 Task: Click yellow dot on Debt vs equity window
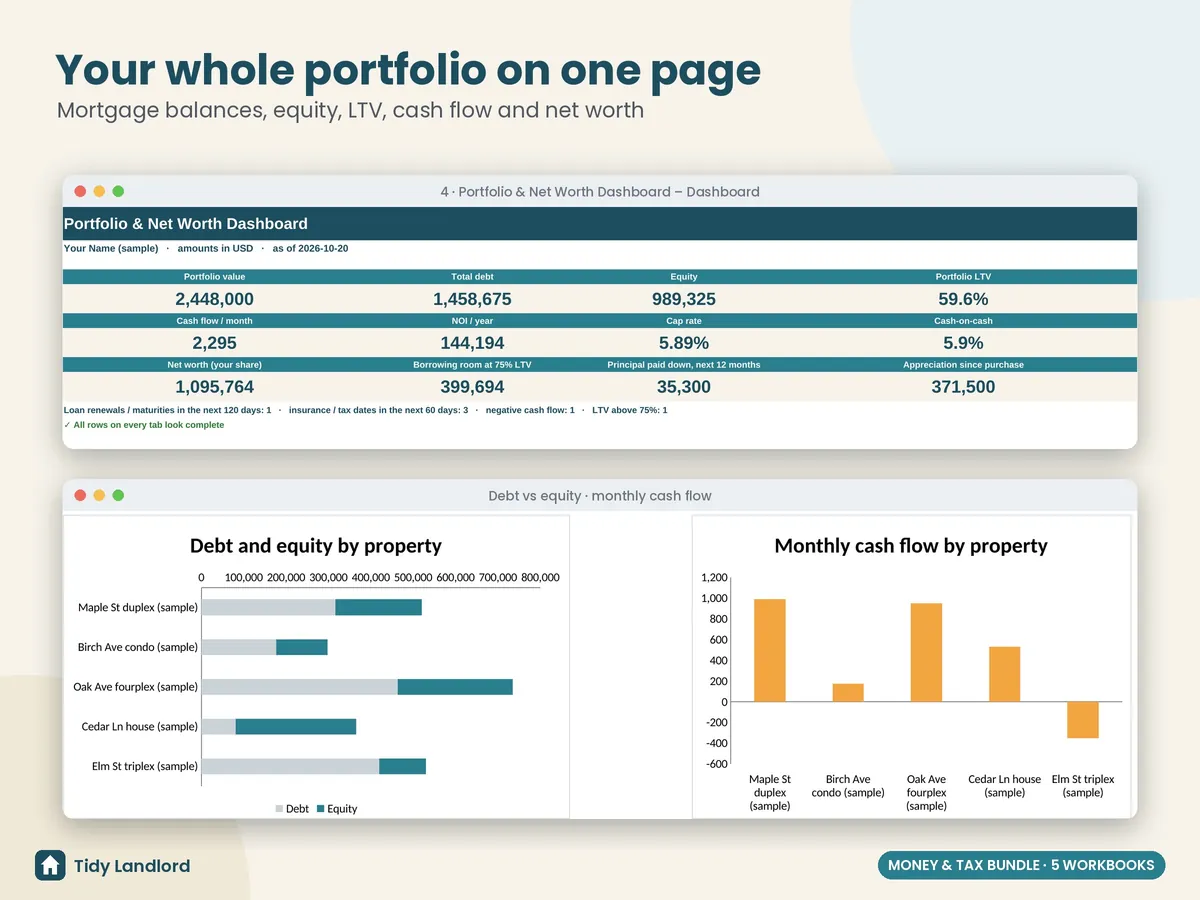coord(99,495)
